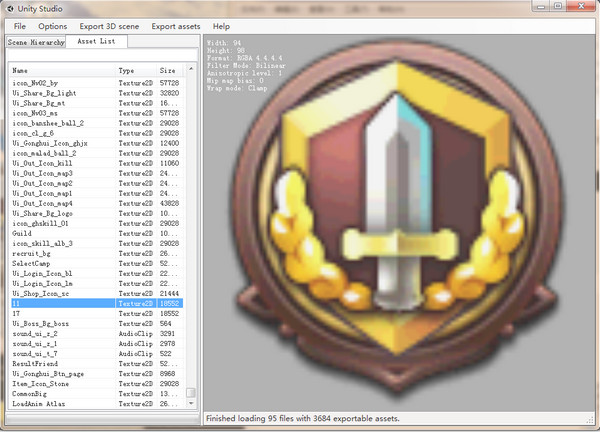The width and height of the screenshot is (600, 432).
Task: Select the LoadAnim Atlas asset
Action: [x=97, y=403]
